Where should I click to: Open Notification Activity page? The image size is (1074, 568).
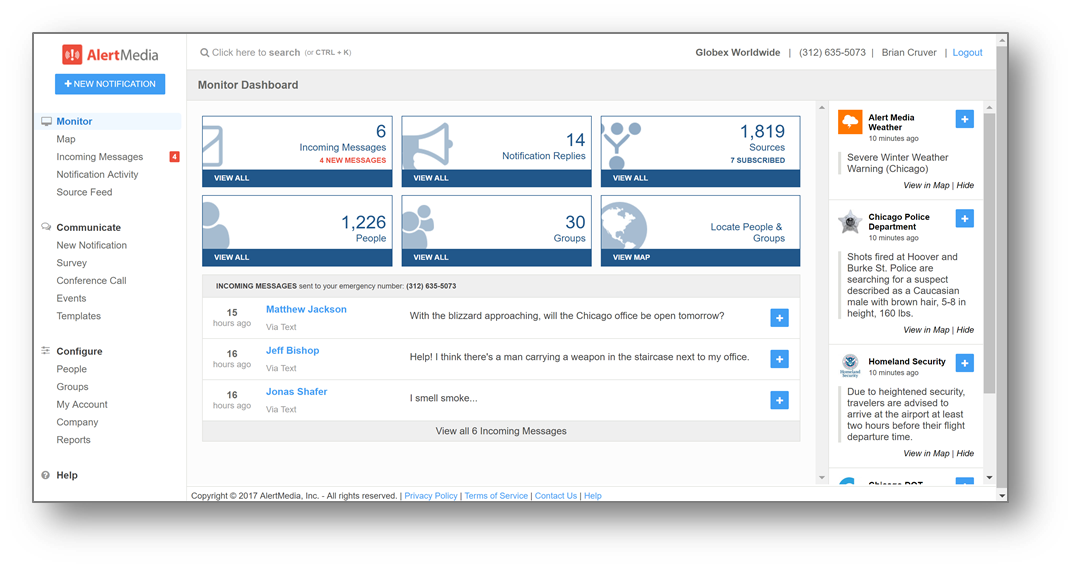pos(97,175)
